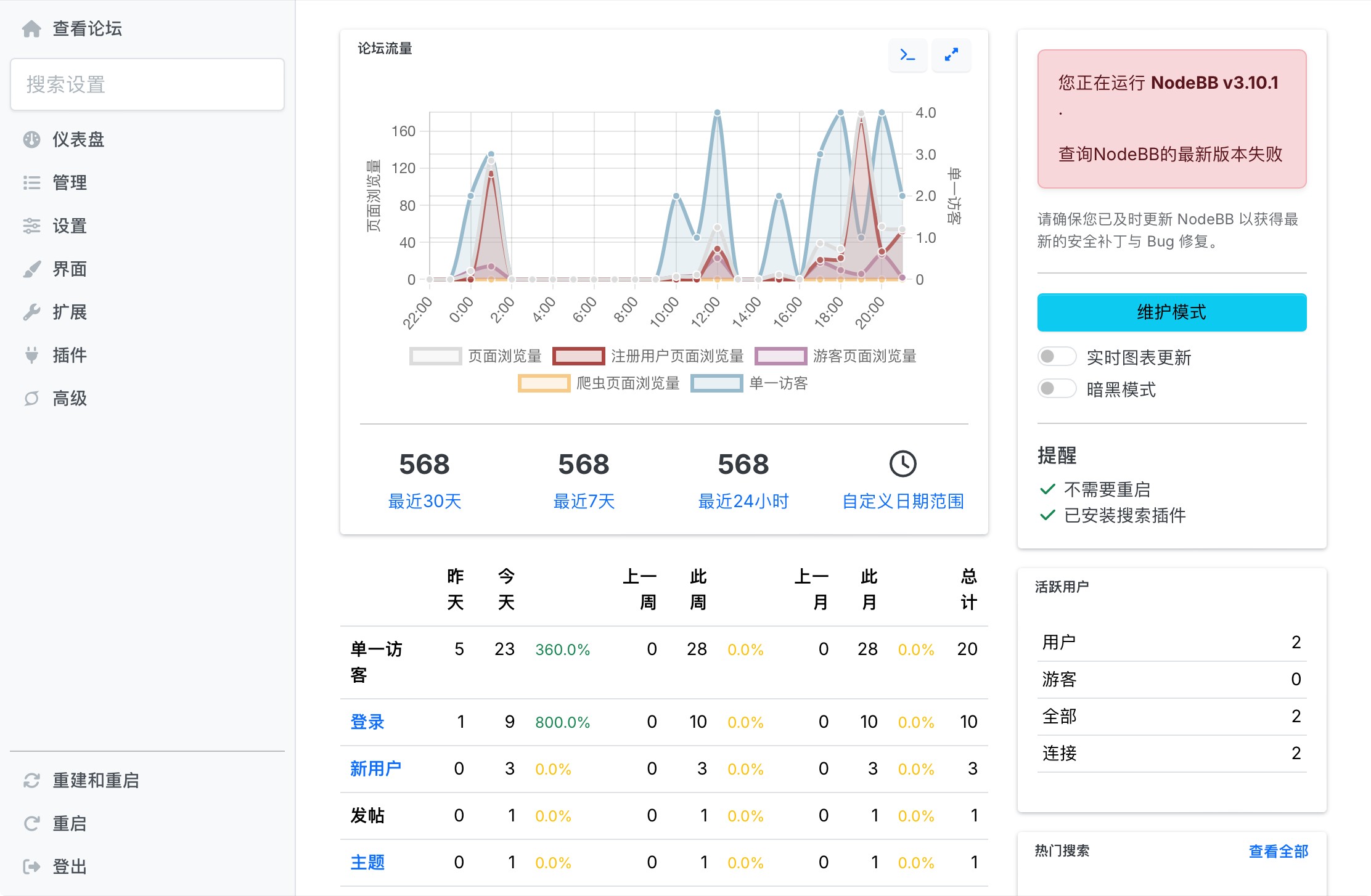Click the 界面 paintbrush icon
The width and height of the screenshot is (1371, 896).
point(31,269)
